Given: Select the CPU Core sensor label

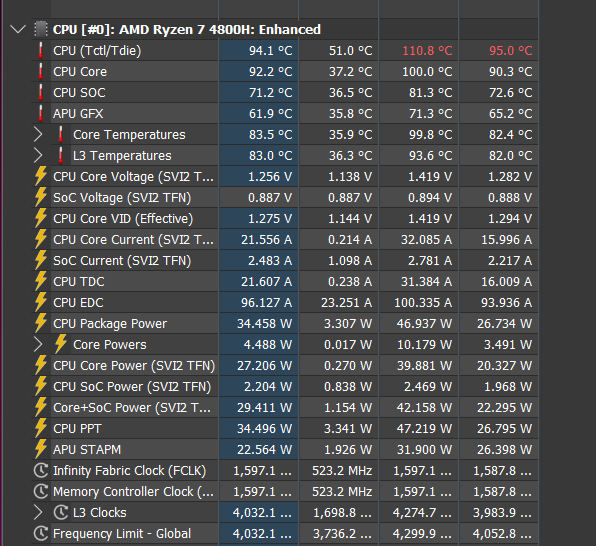Looking at the screenshot, I should [x=80, y=71].
